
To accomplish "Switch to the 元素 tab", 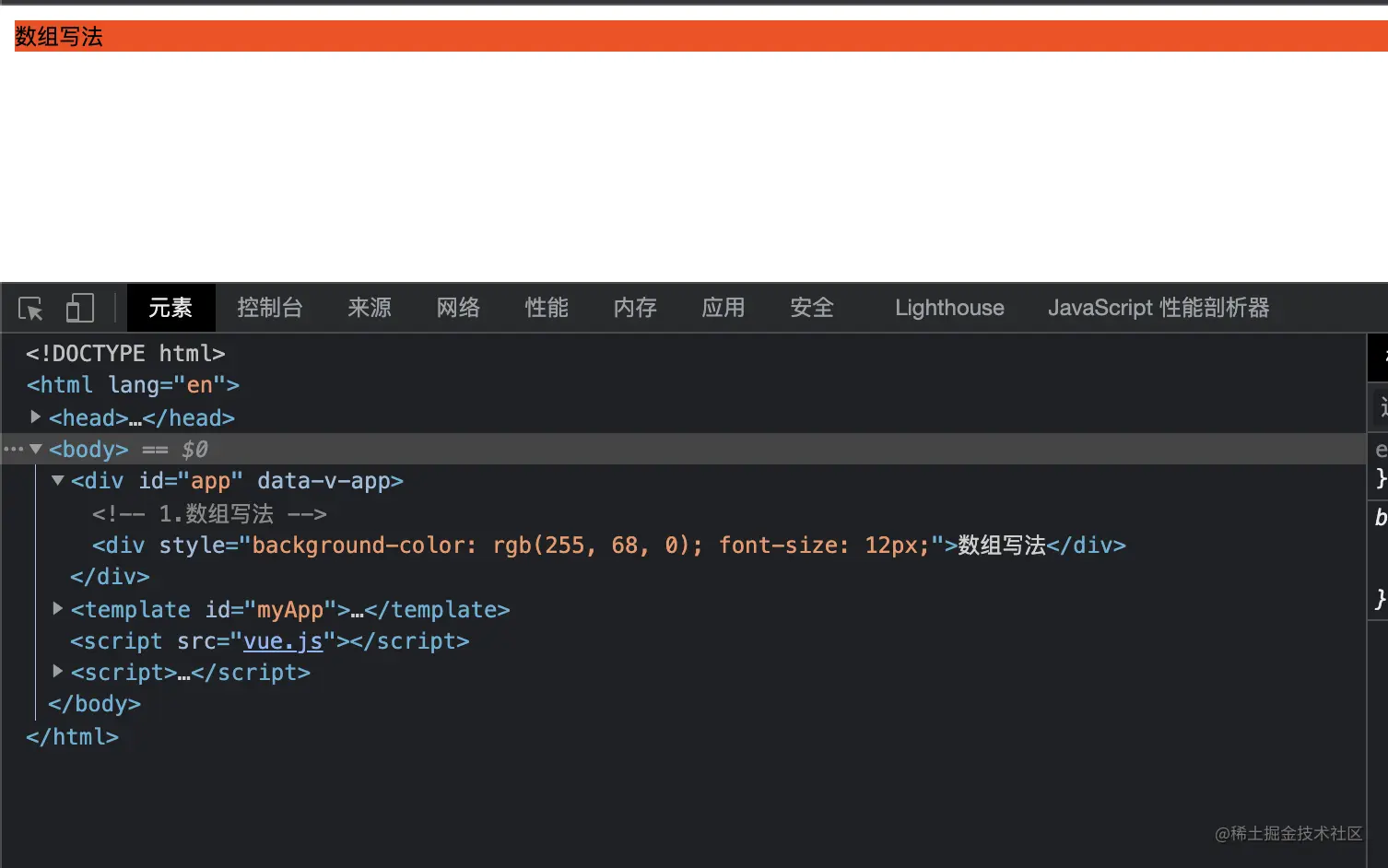I will [x=171, y=308].
